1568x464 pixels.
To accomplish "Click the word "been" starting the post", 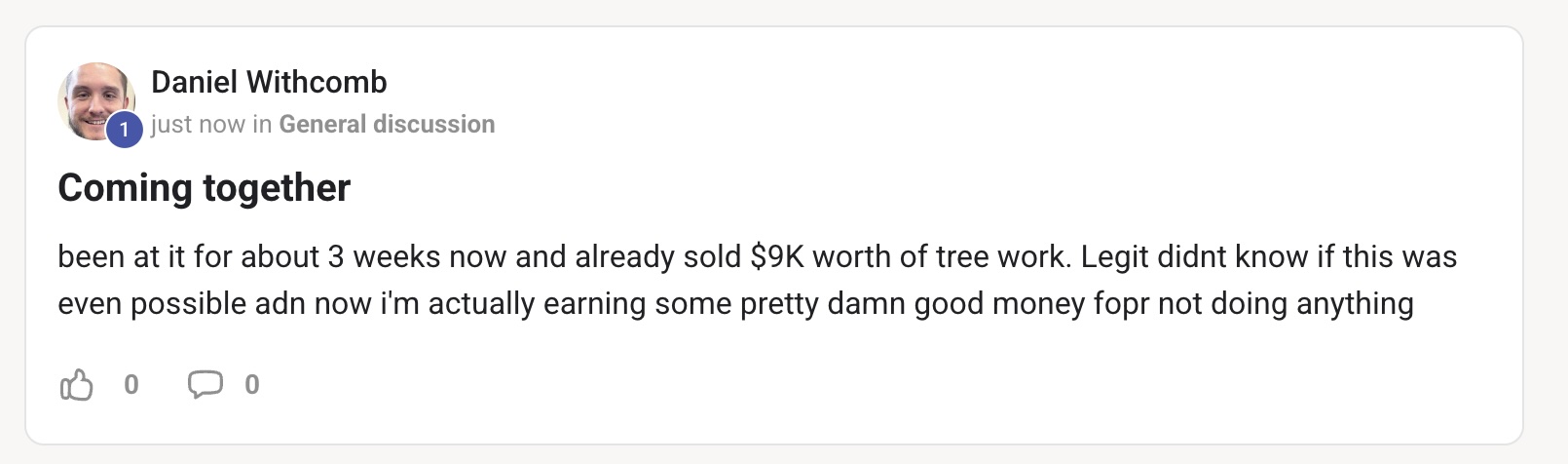I will [x=91, y=256].
